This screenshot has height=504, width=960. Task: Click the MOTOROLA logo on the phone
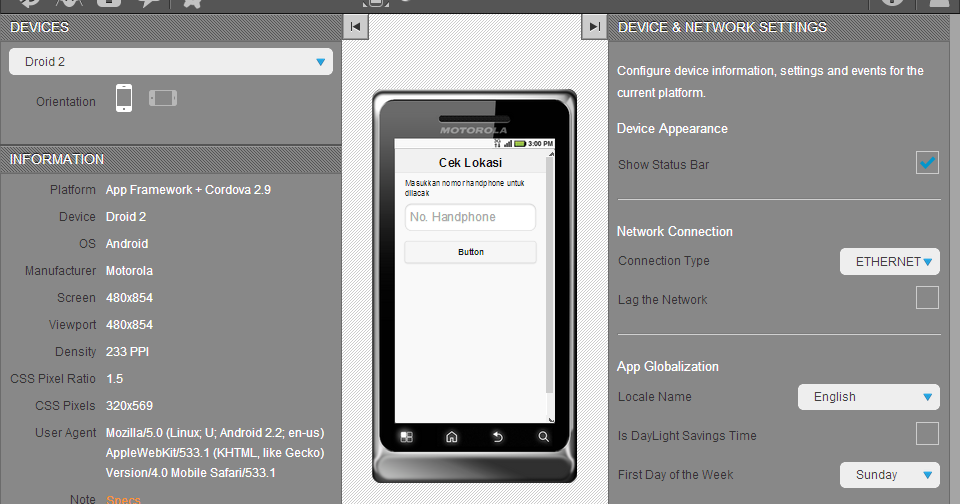point(474,130)
